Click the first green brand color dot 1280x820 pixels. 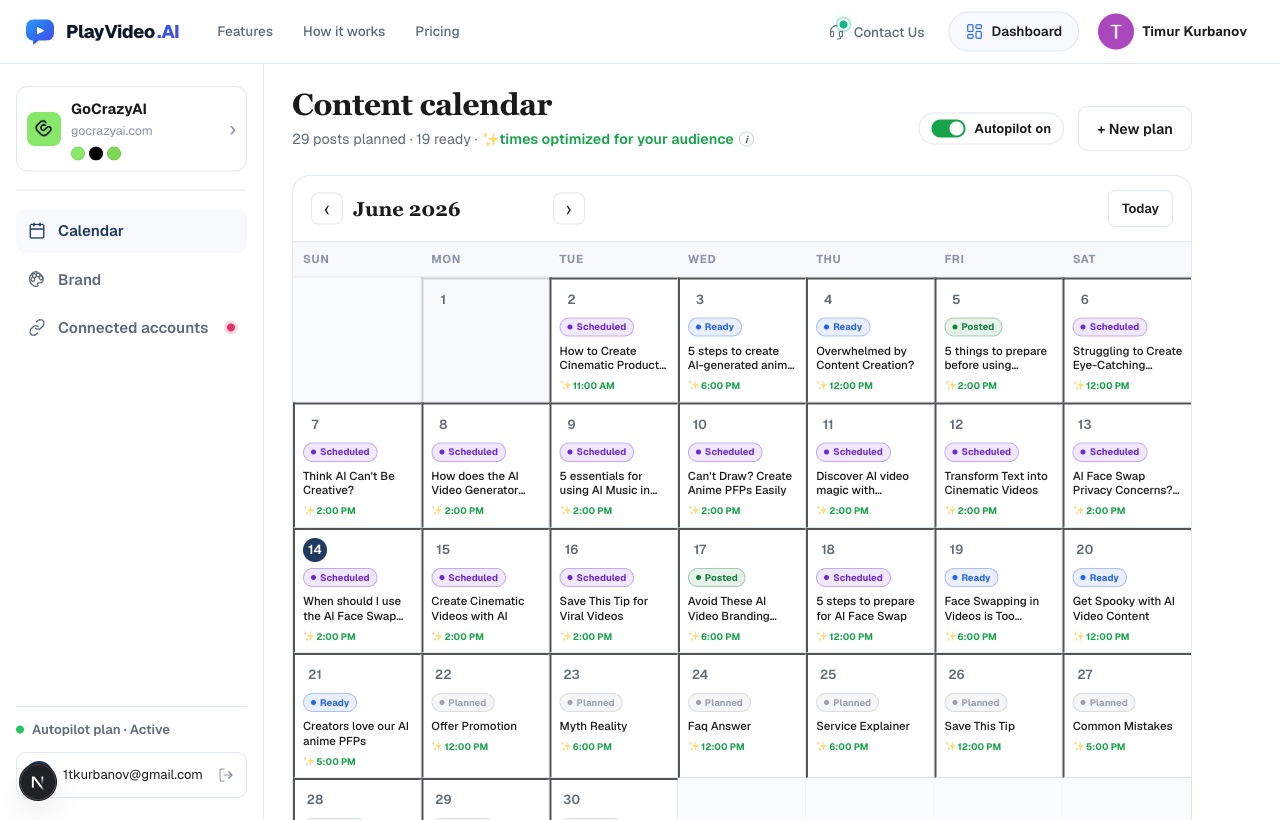78,153
